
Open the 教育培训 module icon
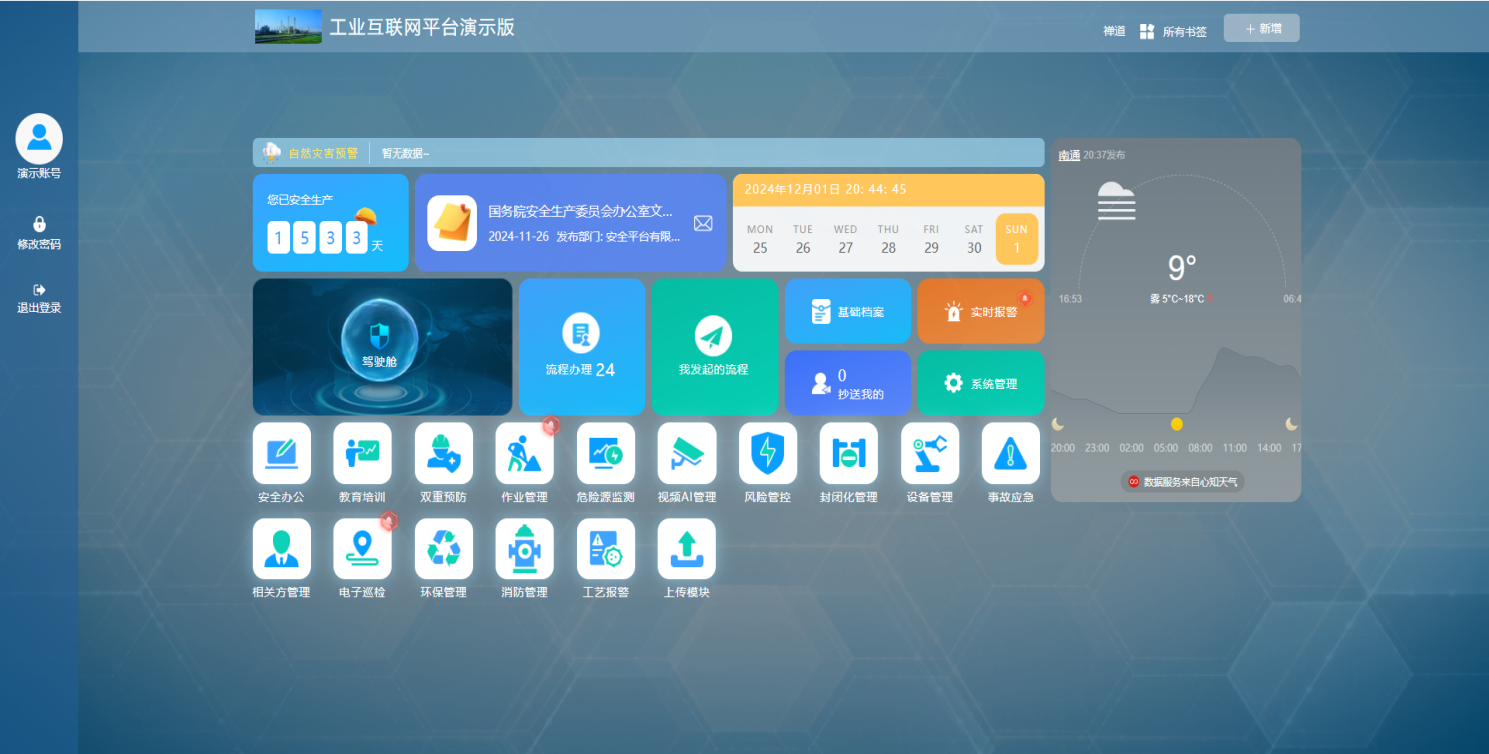click(x=362, y=453)
